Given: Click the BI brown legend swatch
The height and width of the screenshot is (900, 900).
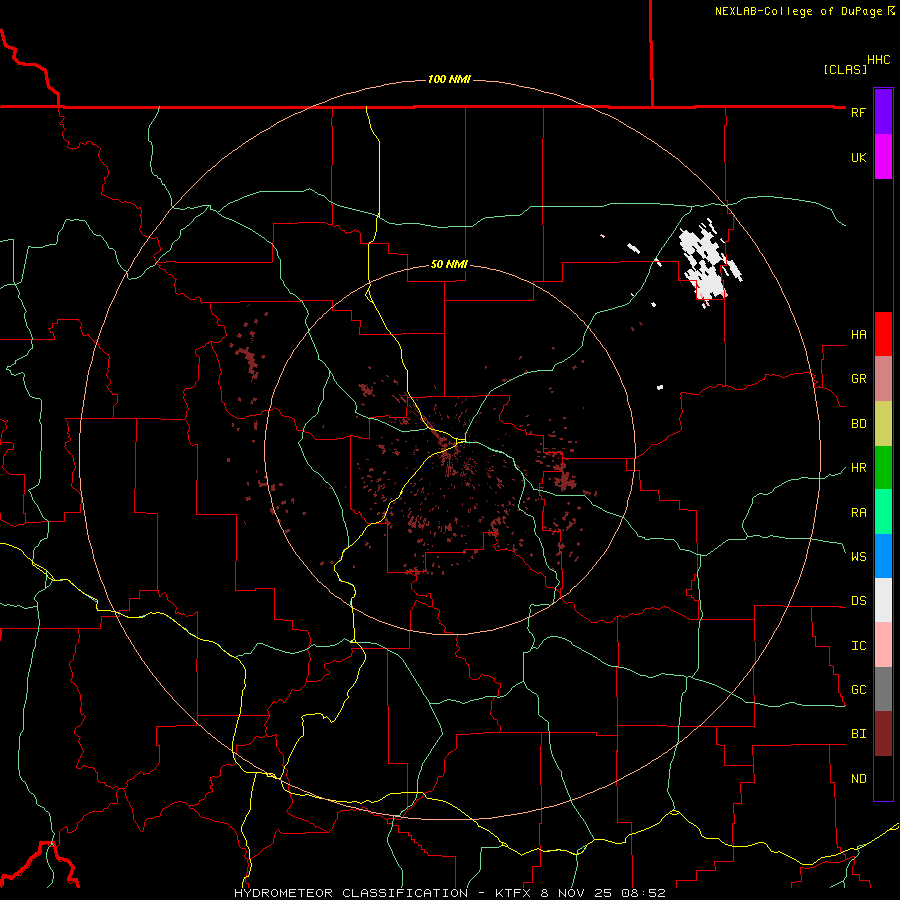Looking at the screenshot, I should point(883,734).
